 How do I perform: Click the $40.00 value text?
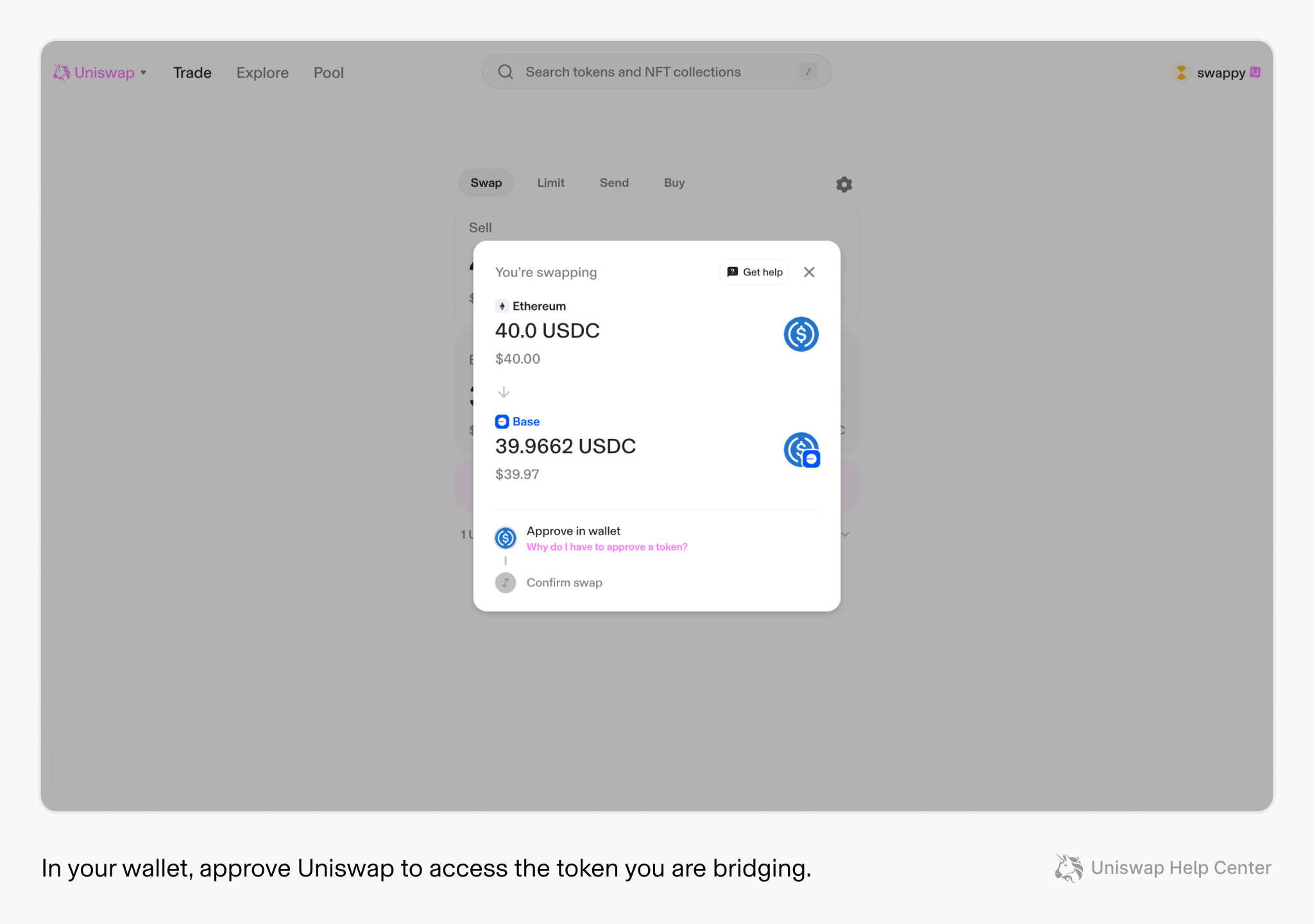(518, 359)
